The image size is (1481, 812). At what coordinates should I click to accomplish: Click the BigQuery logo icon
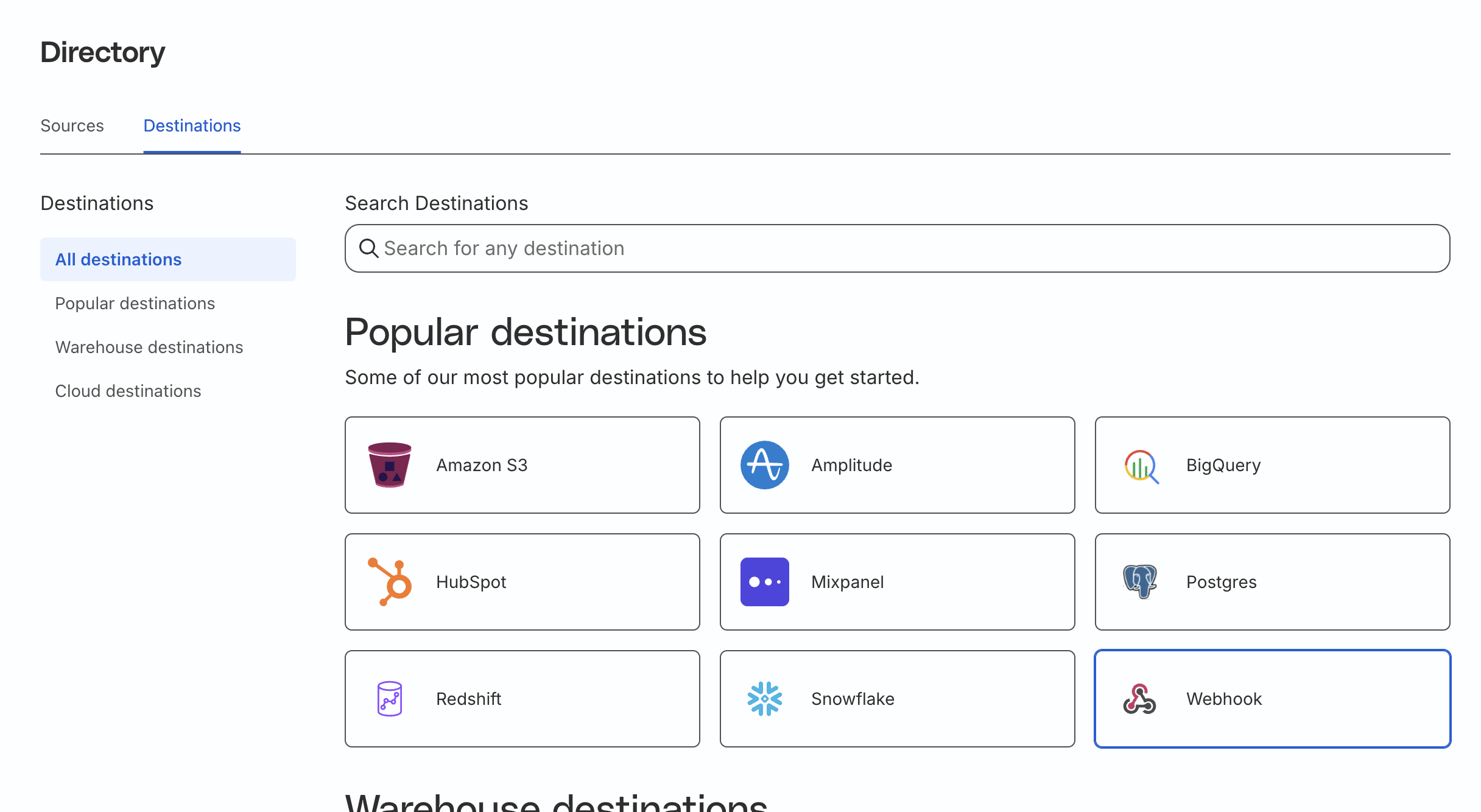[x=1141, y=466]
